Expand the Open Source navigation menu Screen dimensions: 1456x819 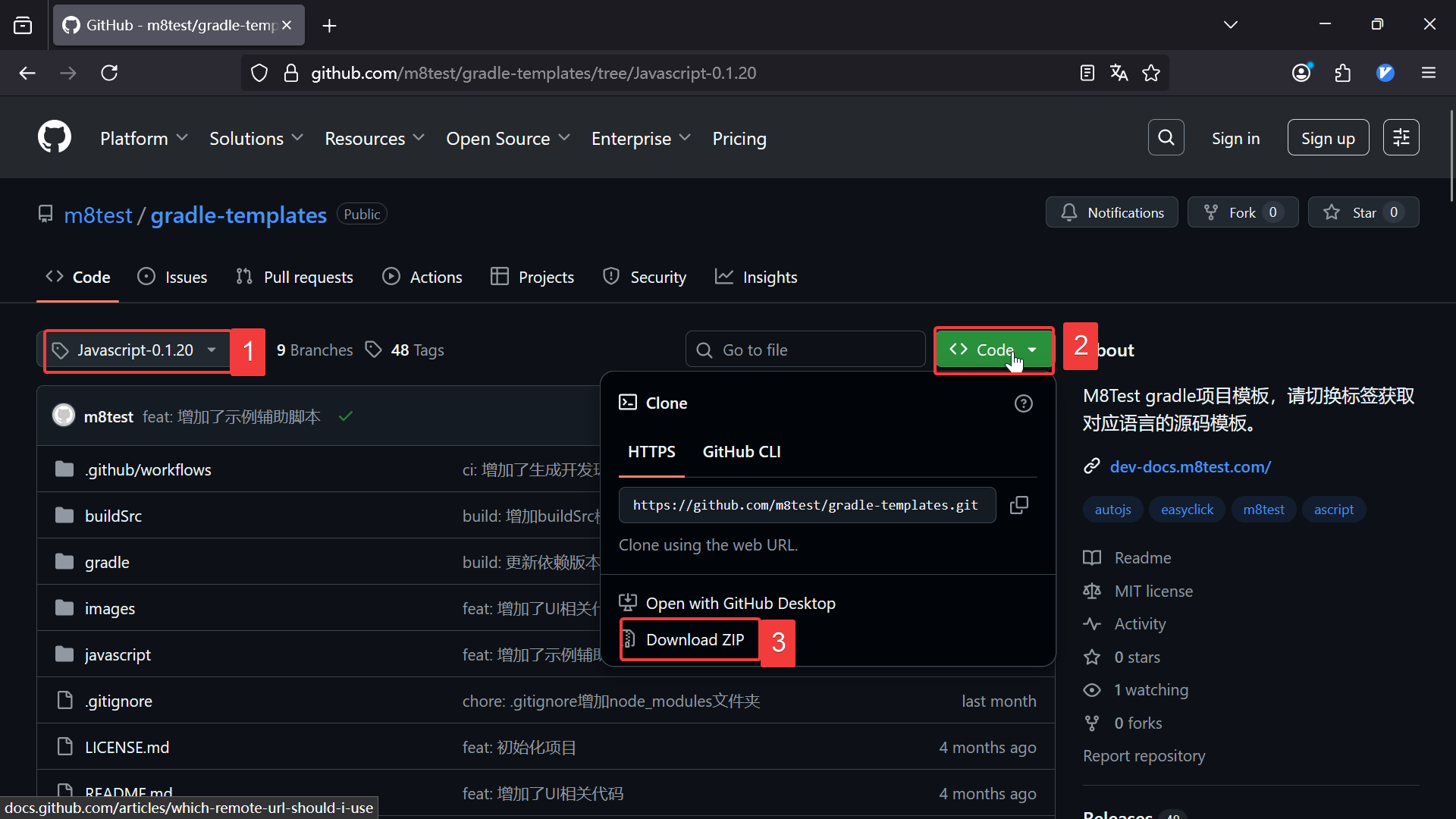click(x=507, y=139)
